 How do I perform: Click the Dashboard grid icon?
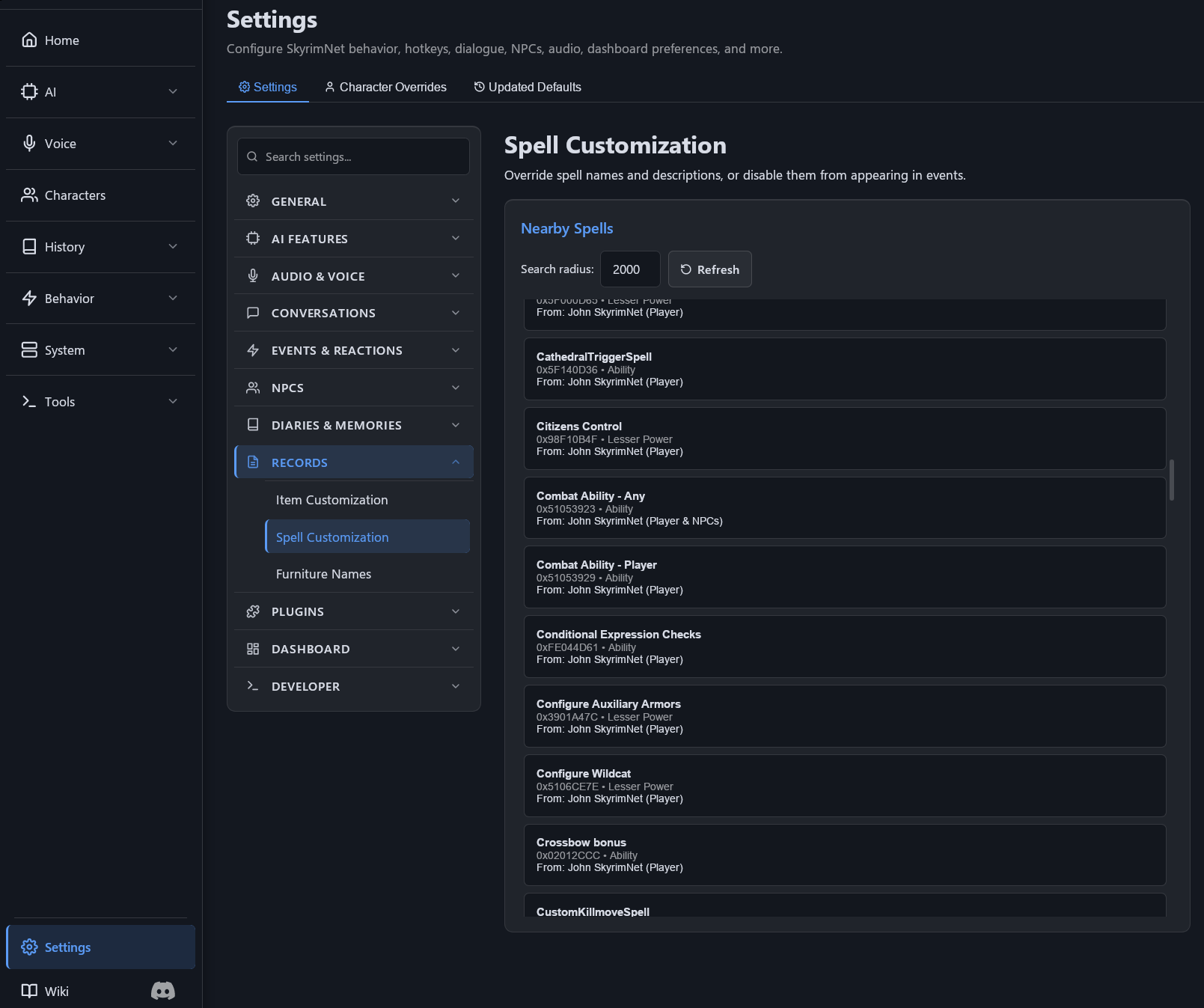[x=253, y=649]
